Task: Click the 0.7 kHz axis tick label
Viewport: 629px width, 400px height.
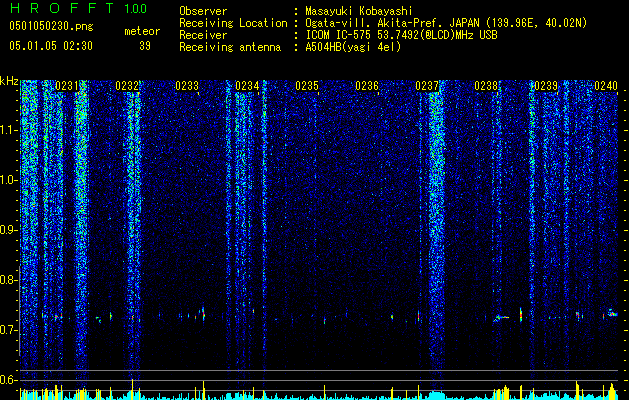Action: (9, 330)
